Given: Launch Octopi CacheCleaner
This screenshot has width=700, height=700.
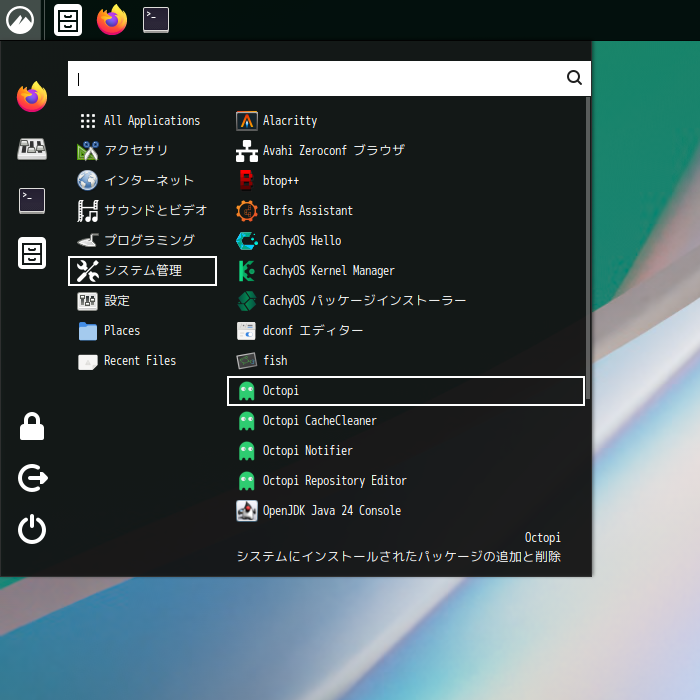Looking at the screenshot, I should [x=406, y=421].
